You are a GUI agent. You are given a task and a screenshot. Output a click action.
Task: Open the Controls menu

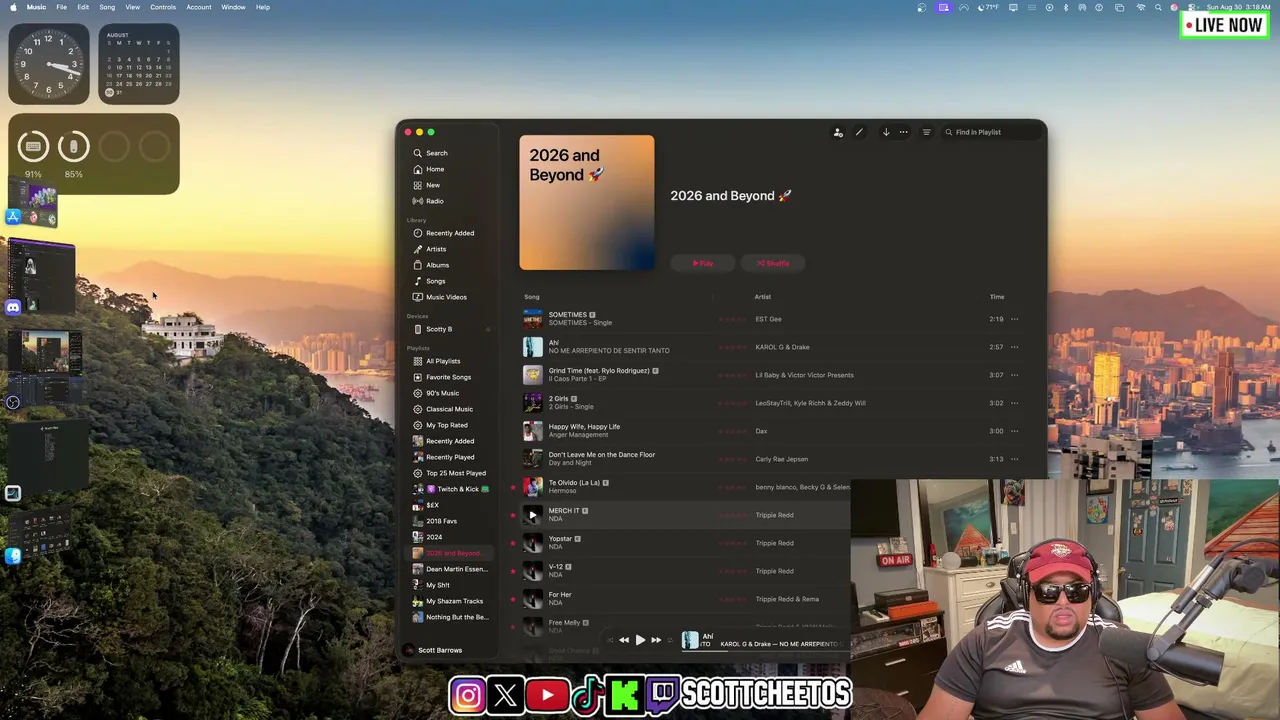(163, 7)
